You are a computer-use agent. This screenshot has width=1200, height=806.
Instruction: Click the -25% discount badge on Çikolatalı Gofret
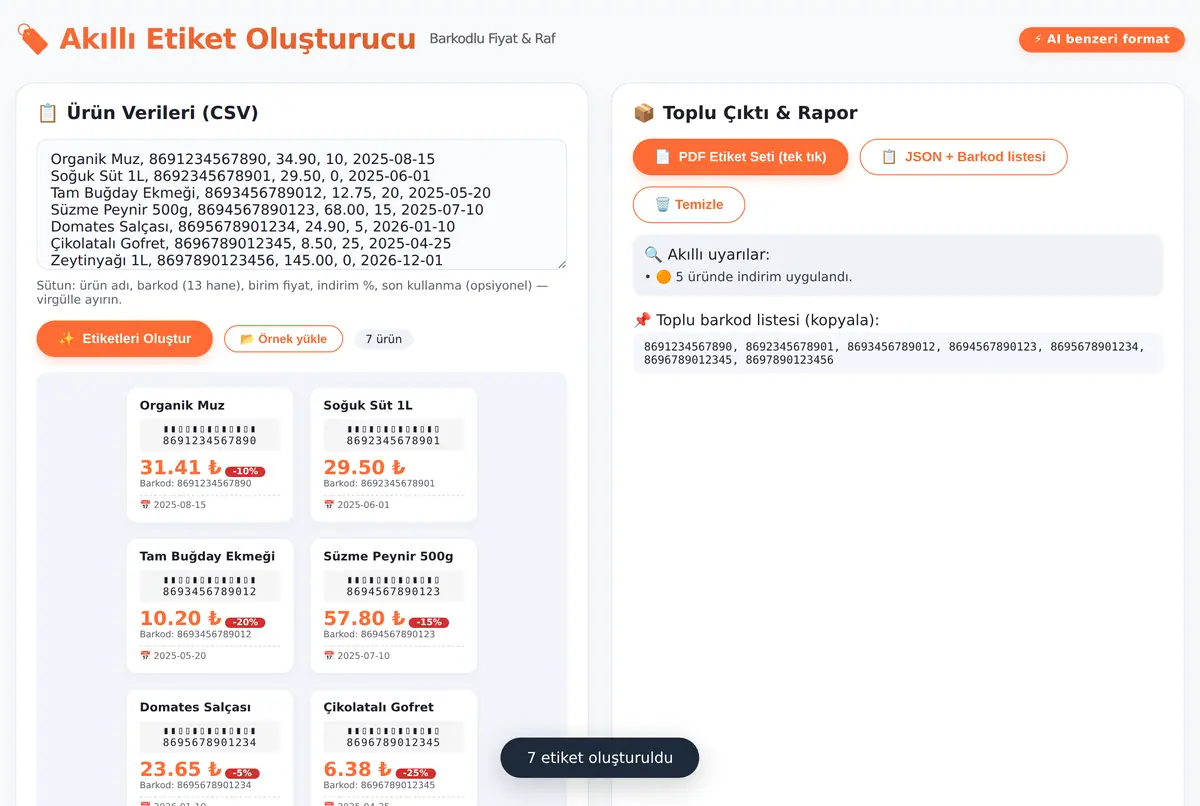coord(416,774)
